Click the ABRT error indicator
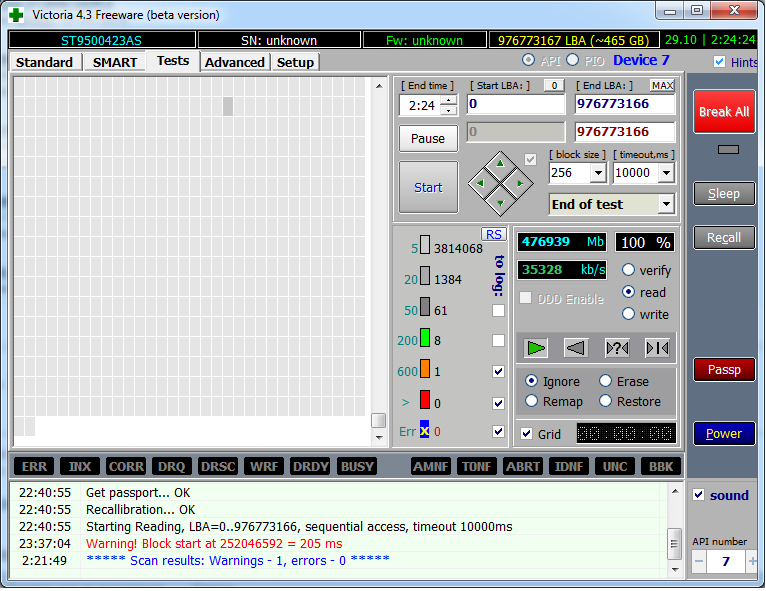 pyautogui.click(x=523, y=466)
